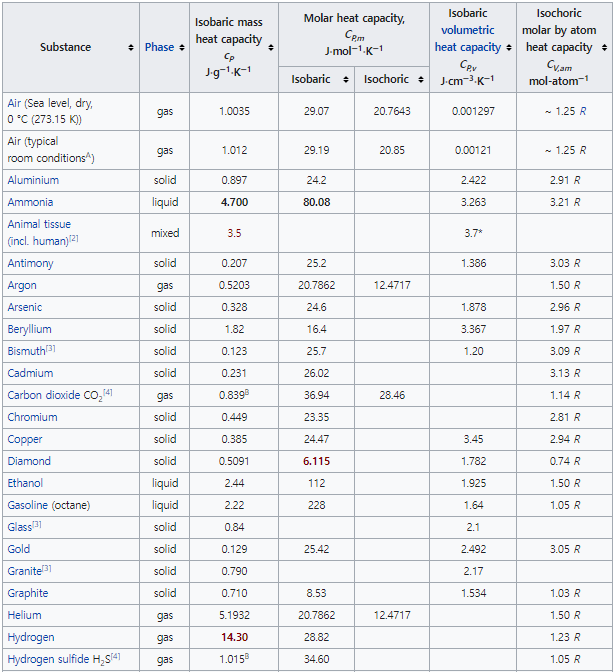Open the Graphite article link
This screenshot has height=672, width=615.
[27, 594]
